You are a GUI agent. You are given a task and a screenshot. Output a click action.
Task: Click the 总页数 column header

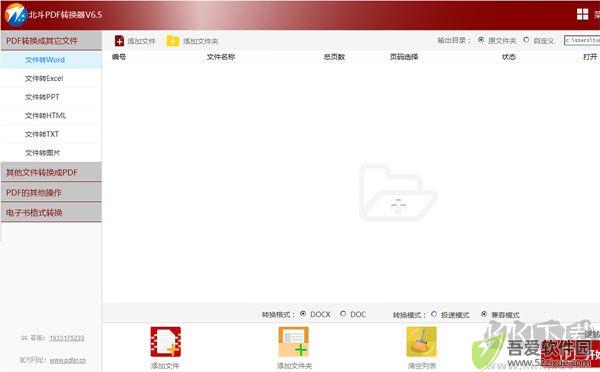click(x=334, y=57)
